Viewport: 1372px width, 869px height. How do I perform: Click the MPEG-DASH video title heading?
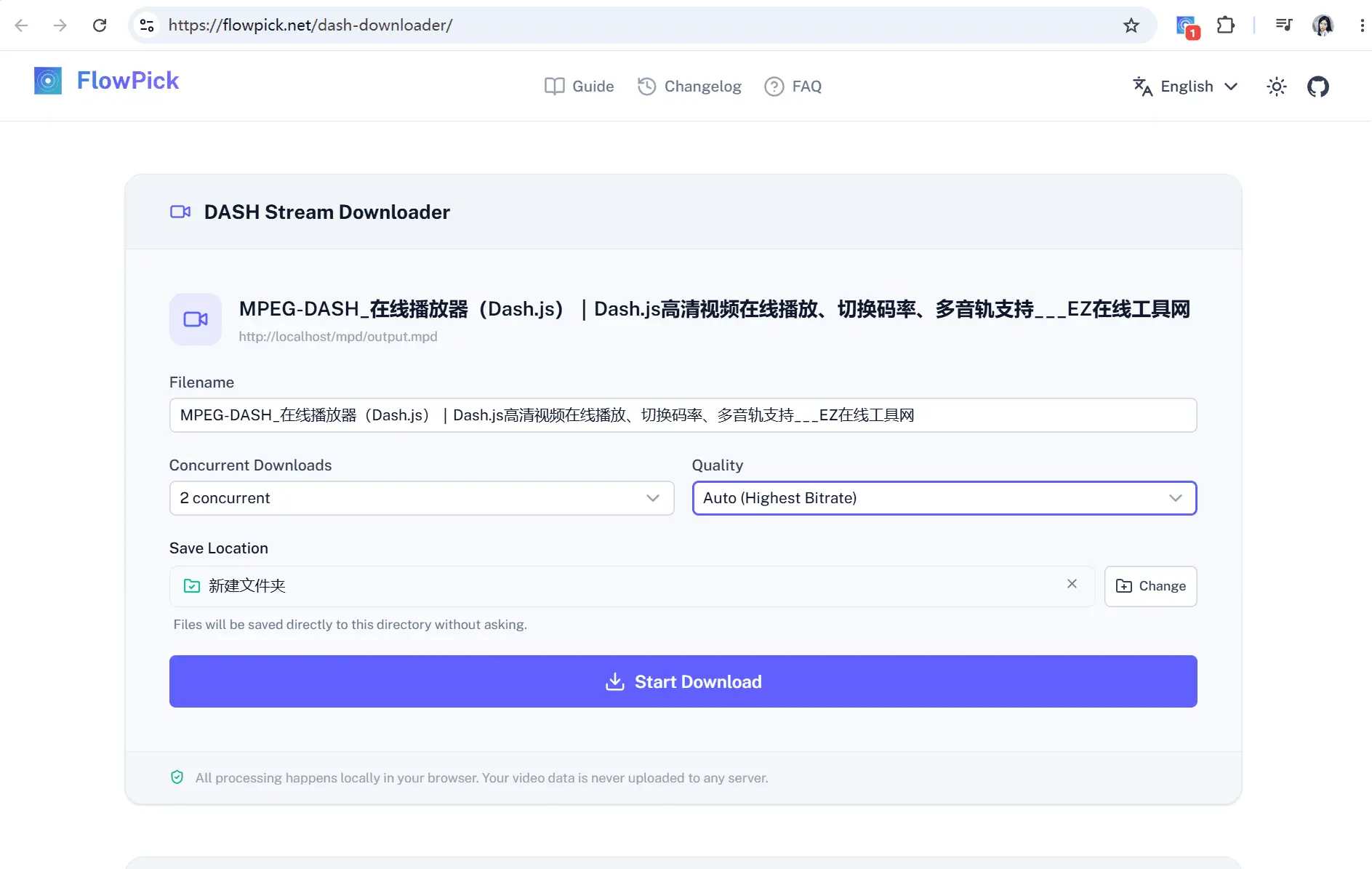click(x=714, y=309)
